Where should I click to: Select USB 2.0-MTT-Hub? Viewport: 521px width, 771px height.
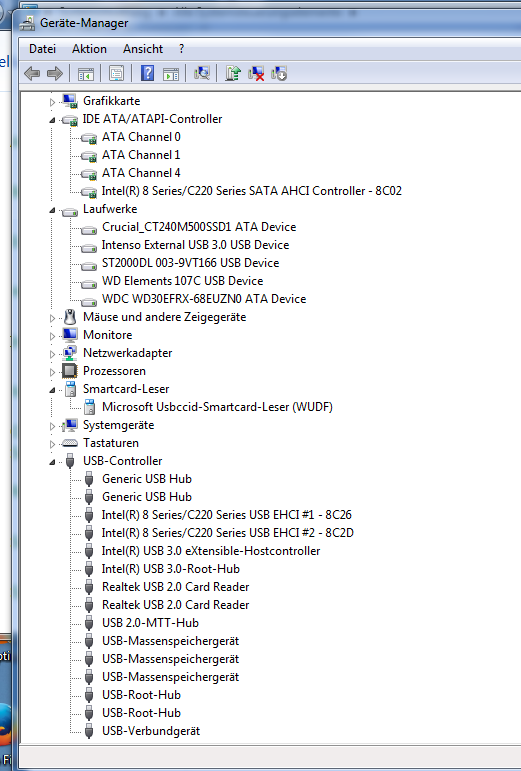pyautogui.click(x=150, y=623)
